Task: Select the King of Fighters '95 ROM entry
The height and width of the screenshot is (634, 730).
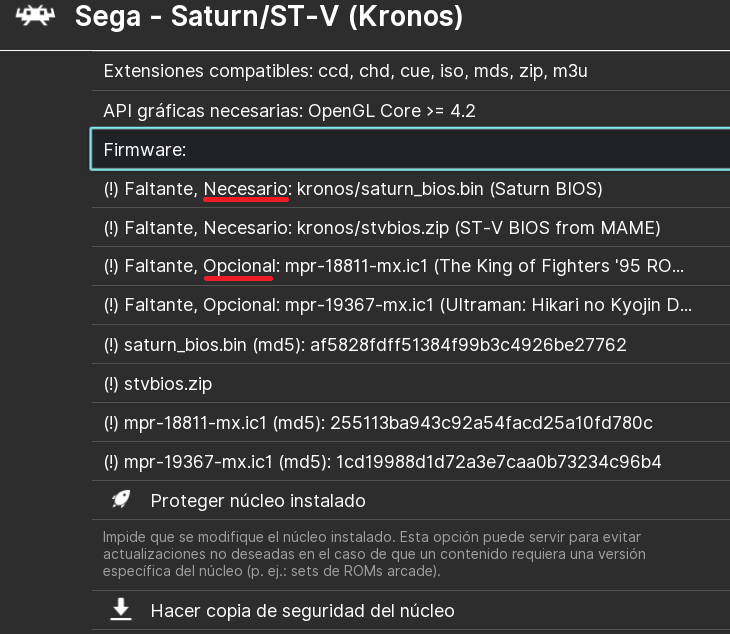Action: 394,267
